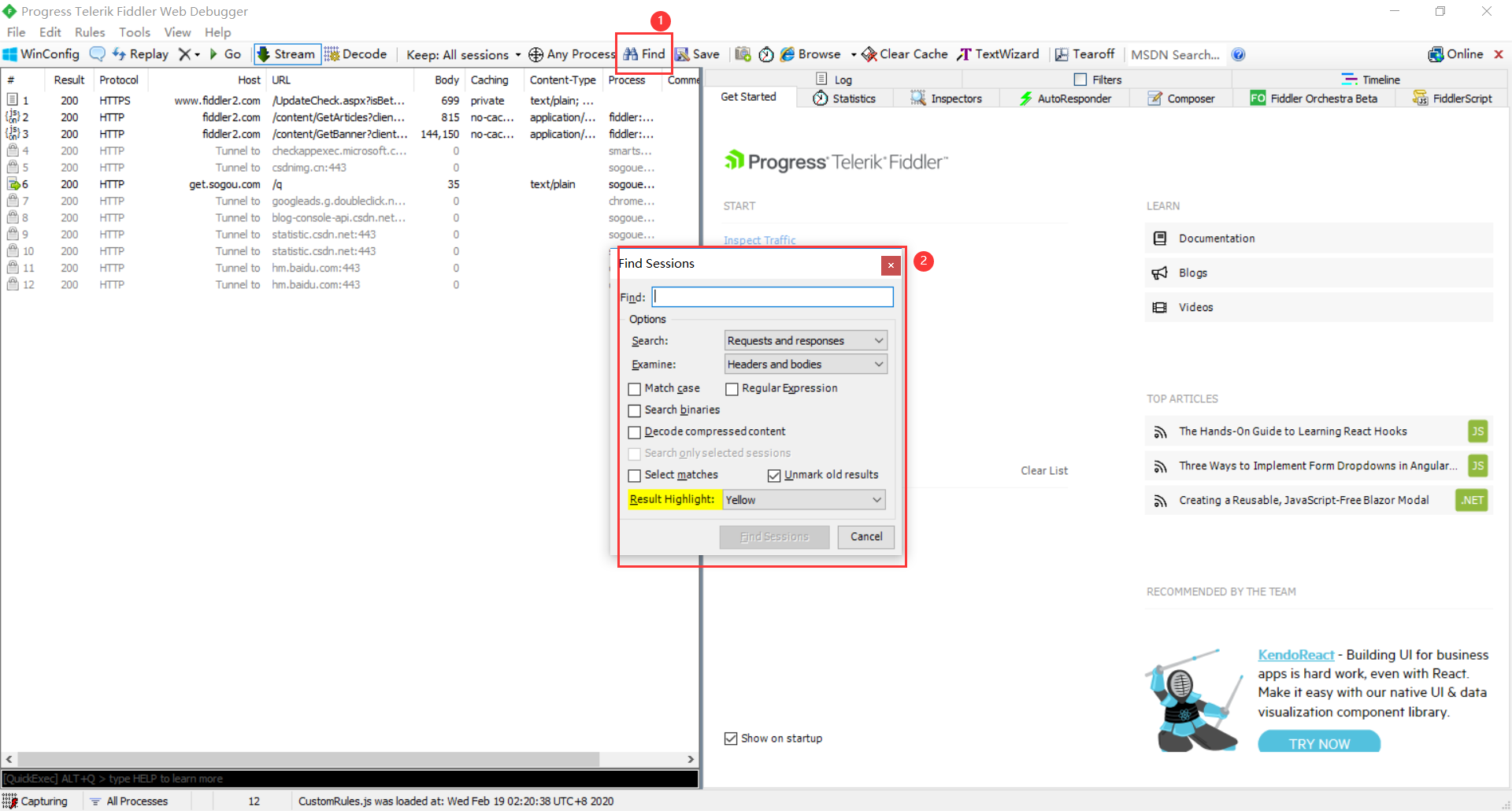Open TextWizard tool
The image size is (1512, 811).
point(999,54)
